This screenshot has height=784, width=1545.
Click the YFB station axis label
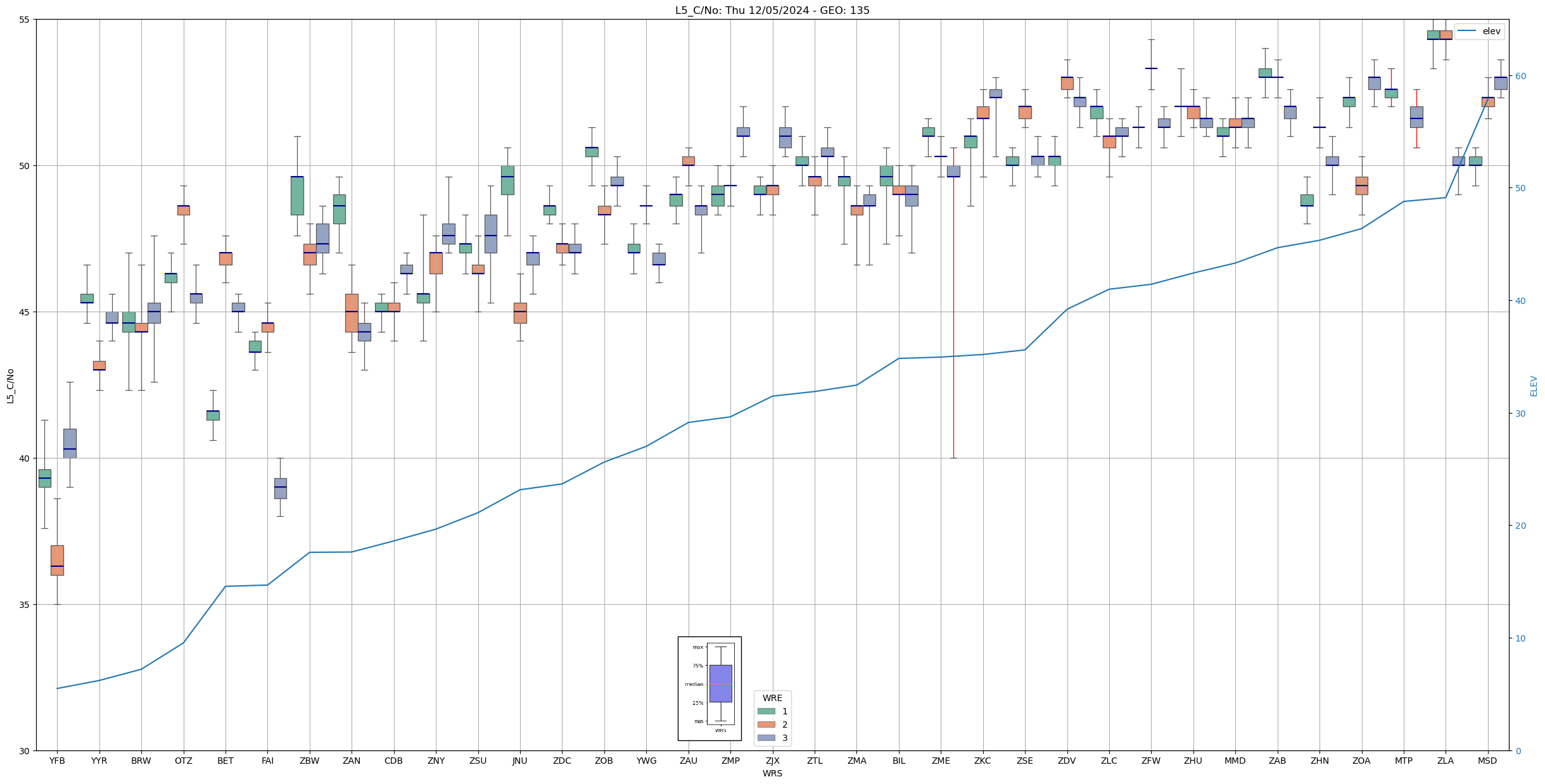pos(57,761)
